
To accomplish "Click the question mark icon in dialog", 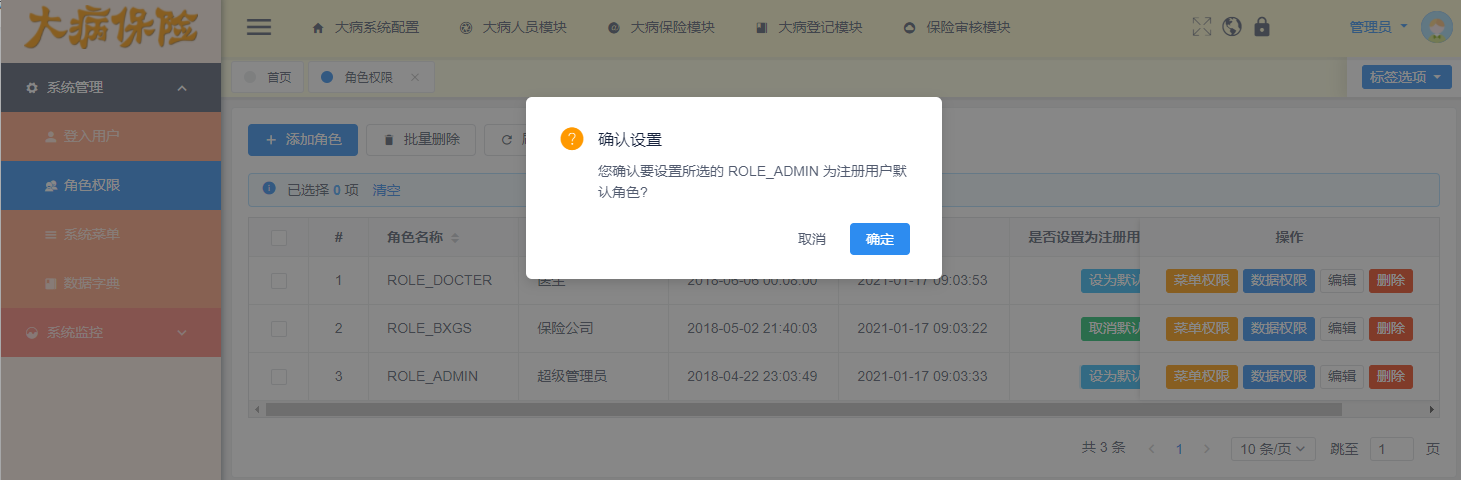I will point(571,139).
